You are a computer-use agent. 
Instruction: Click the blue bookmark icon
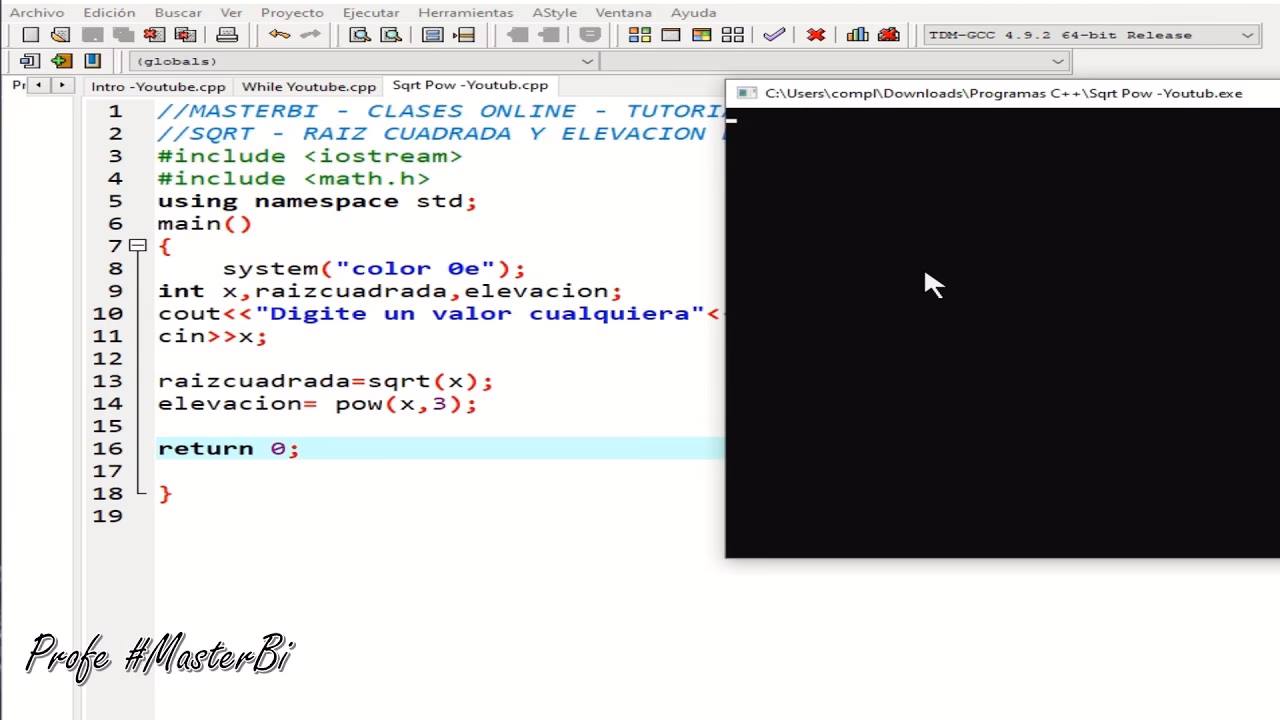pyautogui.click(x=92, y=61)
